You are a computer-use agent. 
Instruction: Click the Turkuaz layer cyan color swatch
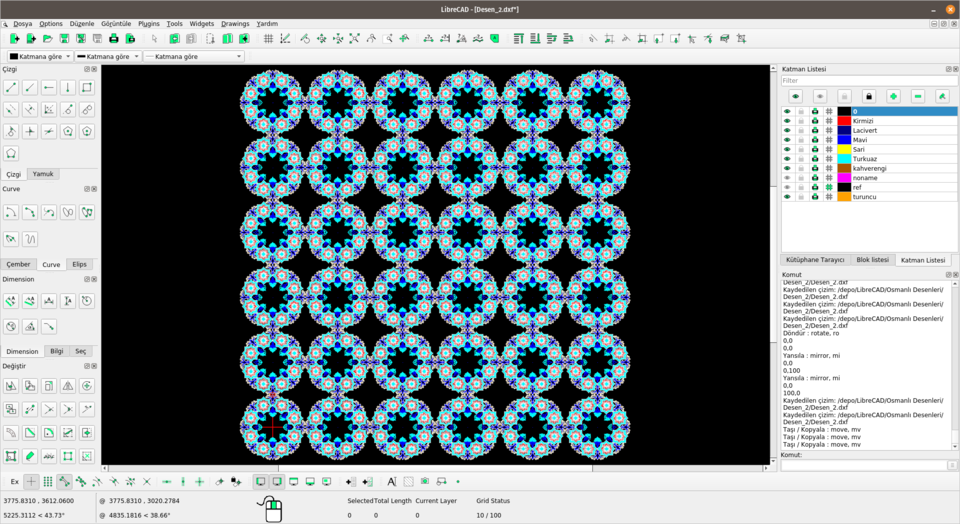coord(844,159)
